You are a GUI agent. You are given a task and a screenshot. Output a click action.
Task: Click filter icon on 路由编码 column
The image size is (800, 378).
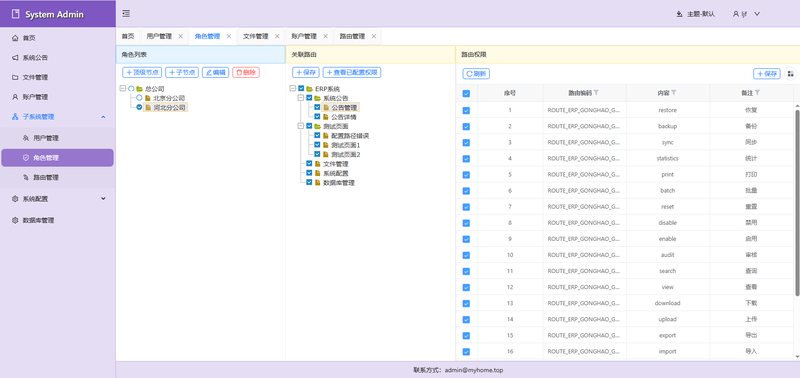[596, 93]
